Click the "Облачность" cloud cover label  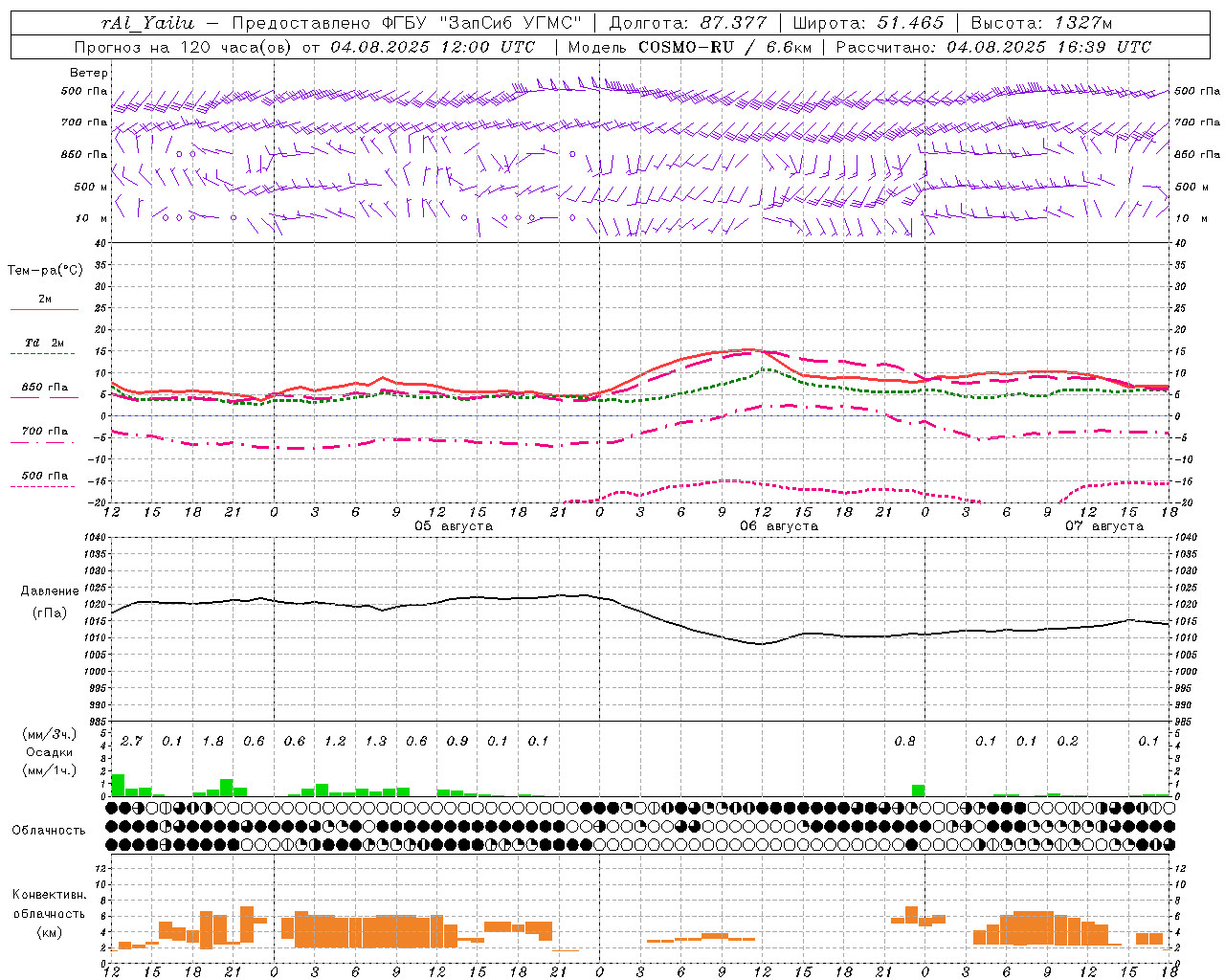point(49,831)
